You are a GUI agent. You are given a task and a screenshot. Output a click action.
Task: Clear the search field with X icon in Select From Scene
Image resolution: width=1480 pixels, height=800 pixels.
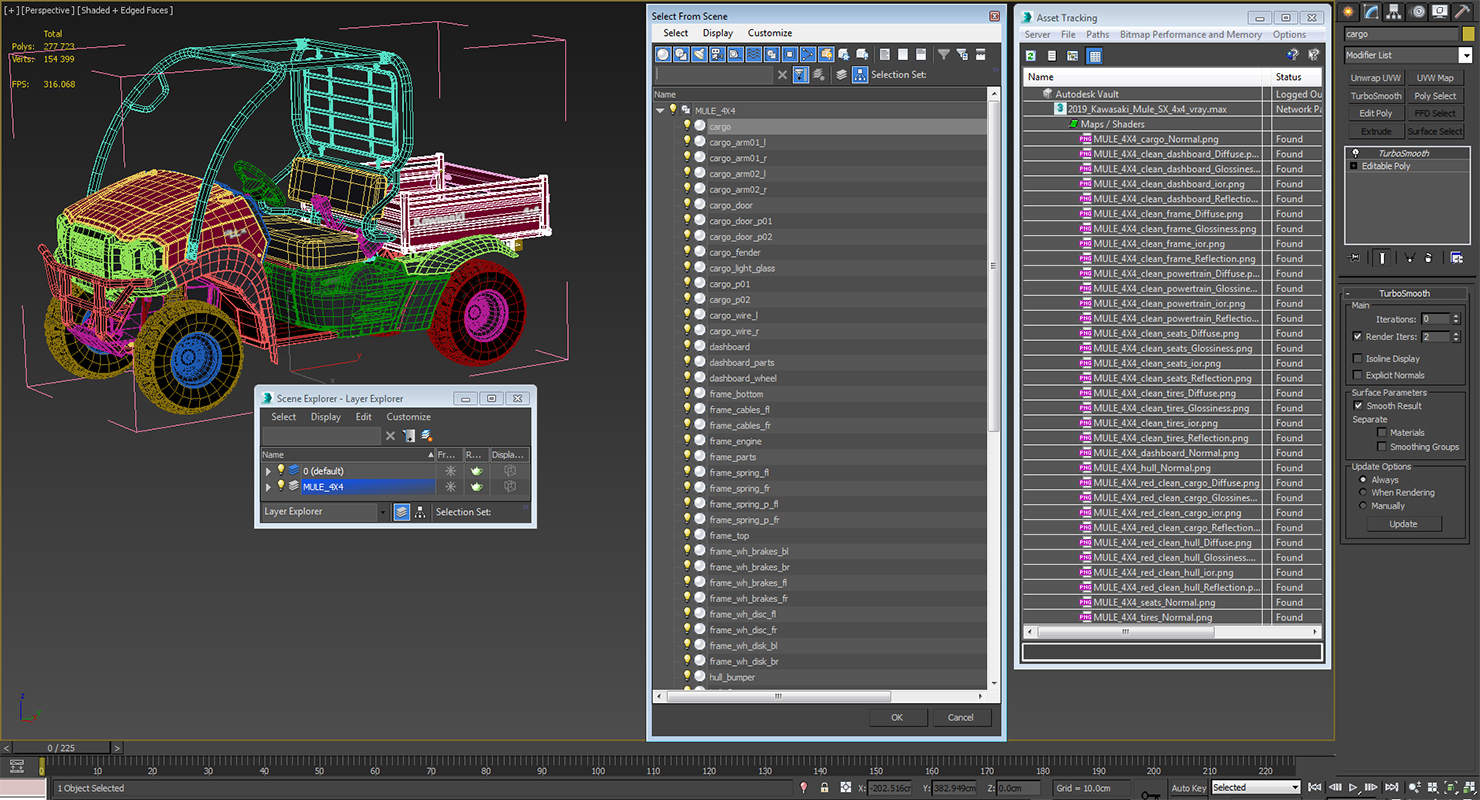click(782, 74)
